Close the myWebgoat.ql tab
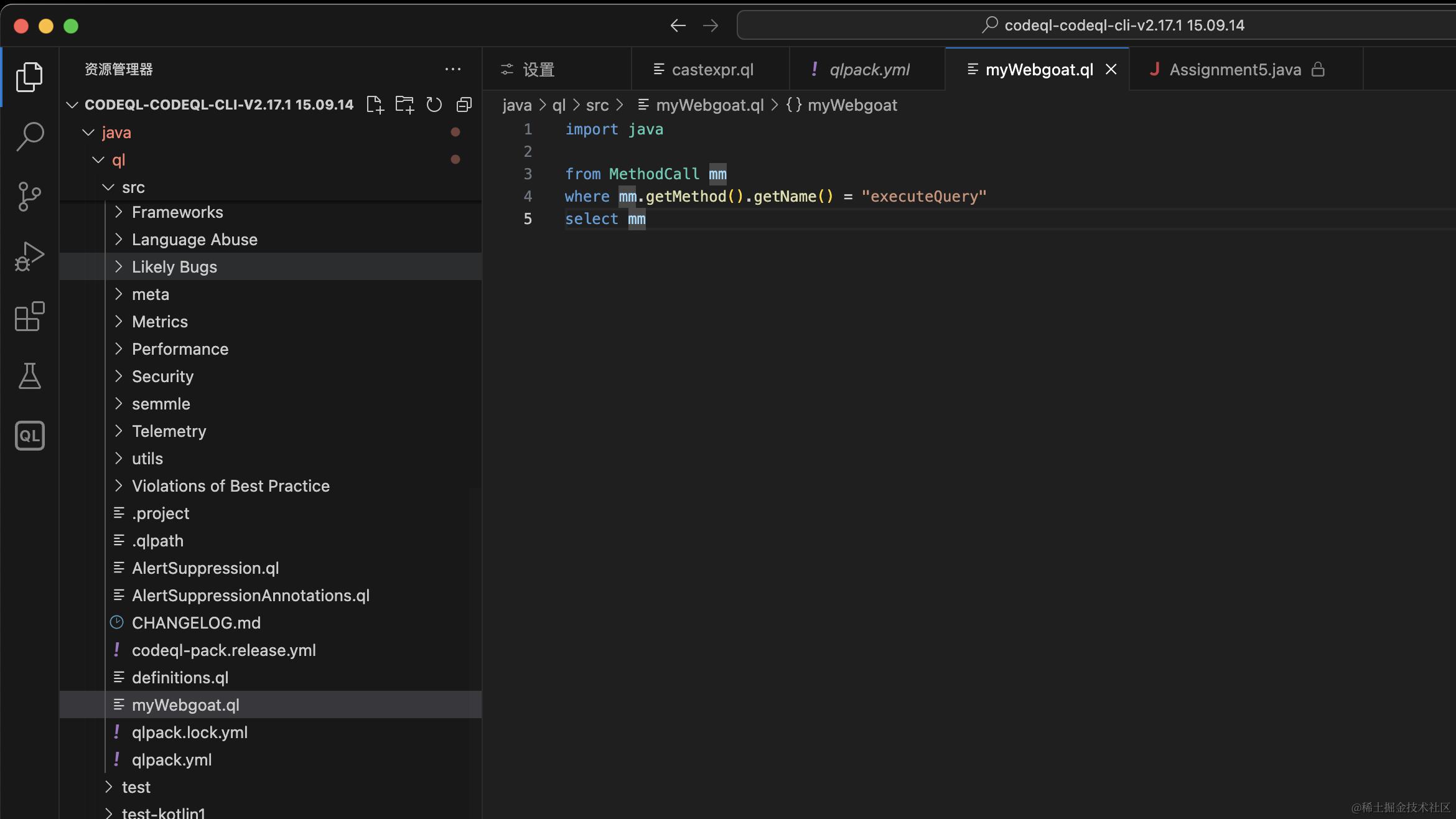 (1111, 70)
